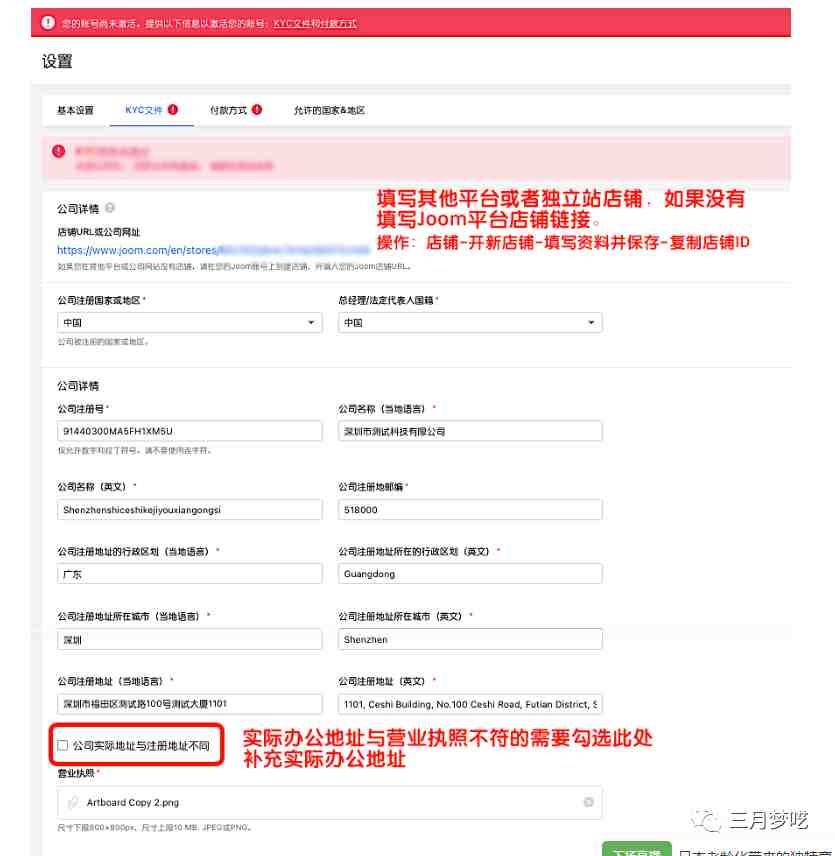Click the alert badge on KYC文件 tab
The width and height of the screenshot is (835, 856).
172,110
